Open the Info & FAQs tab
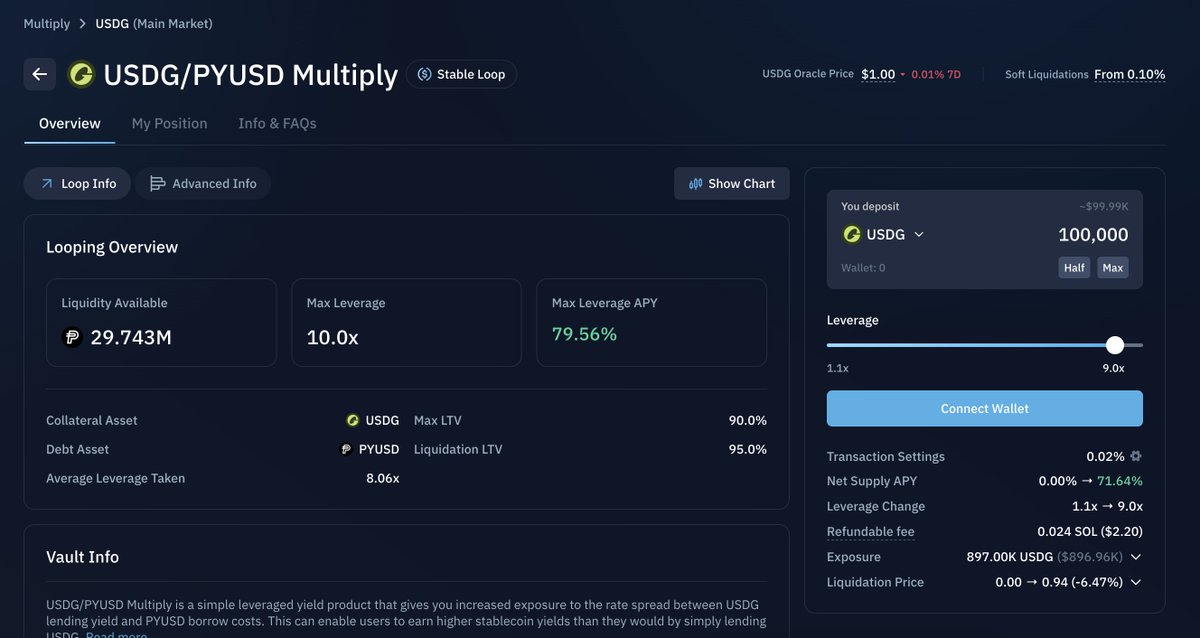The image size is (1200, 638). coord(277,124)
